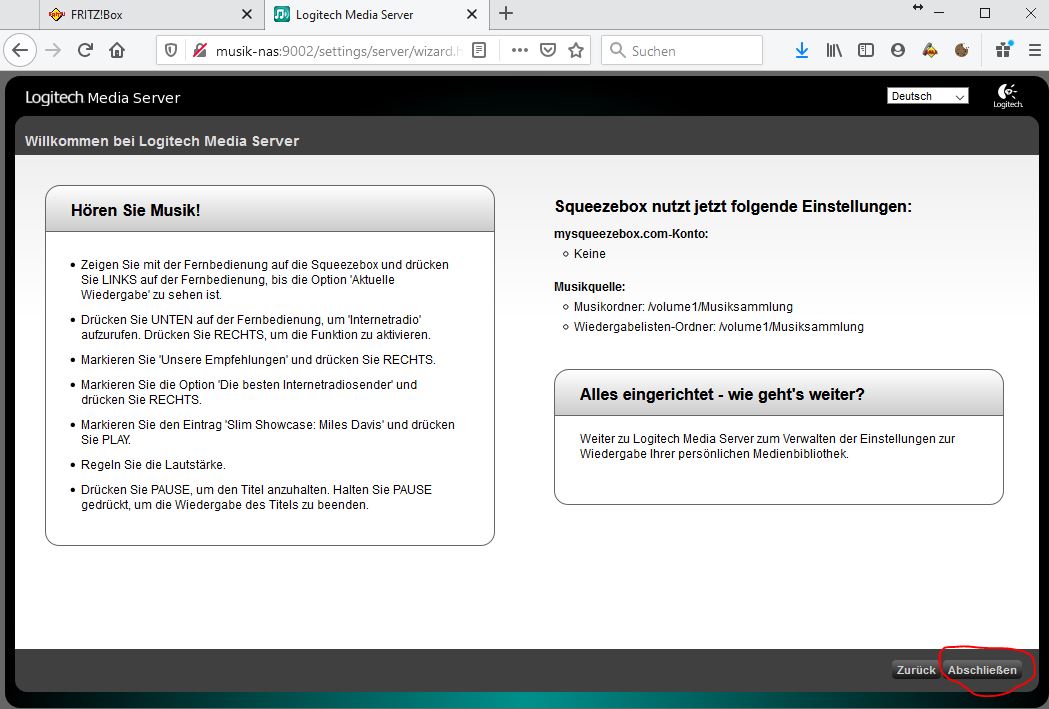Click 'Willkommen bei Logitech Media Server' title
Viewport: 1049px width, 709px height.
tap(162, 141)
